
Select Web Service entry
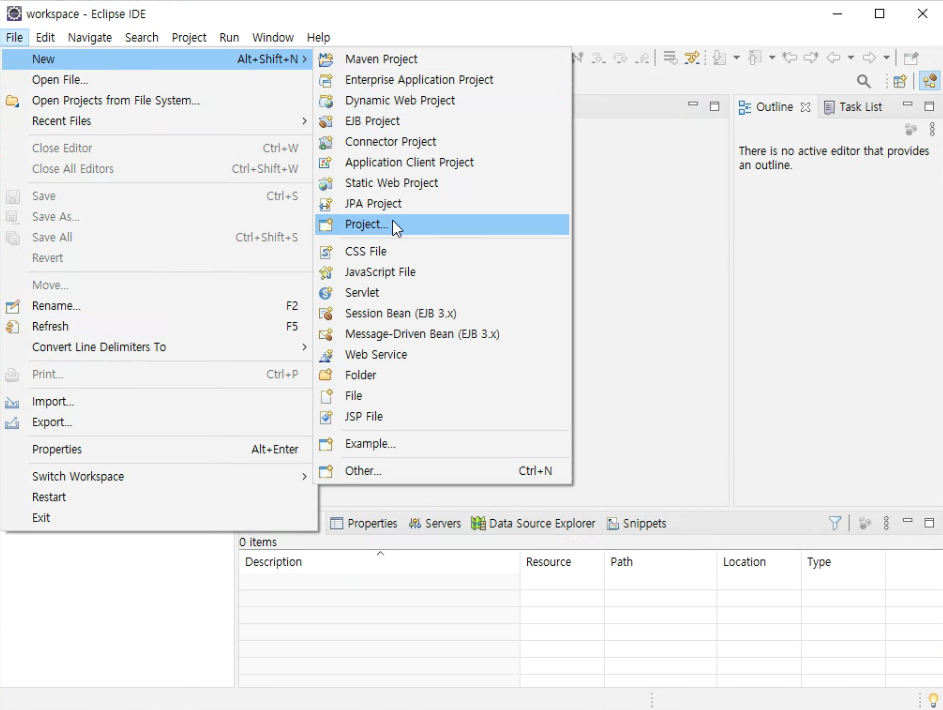pos(442,354)
